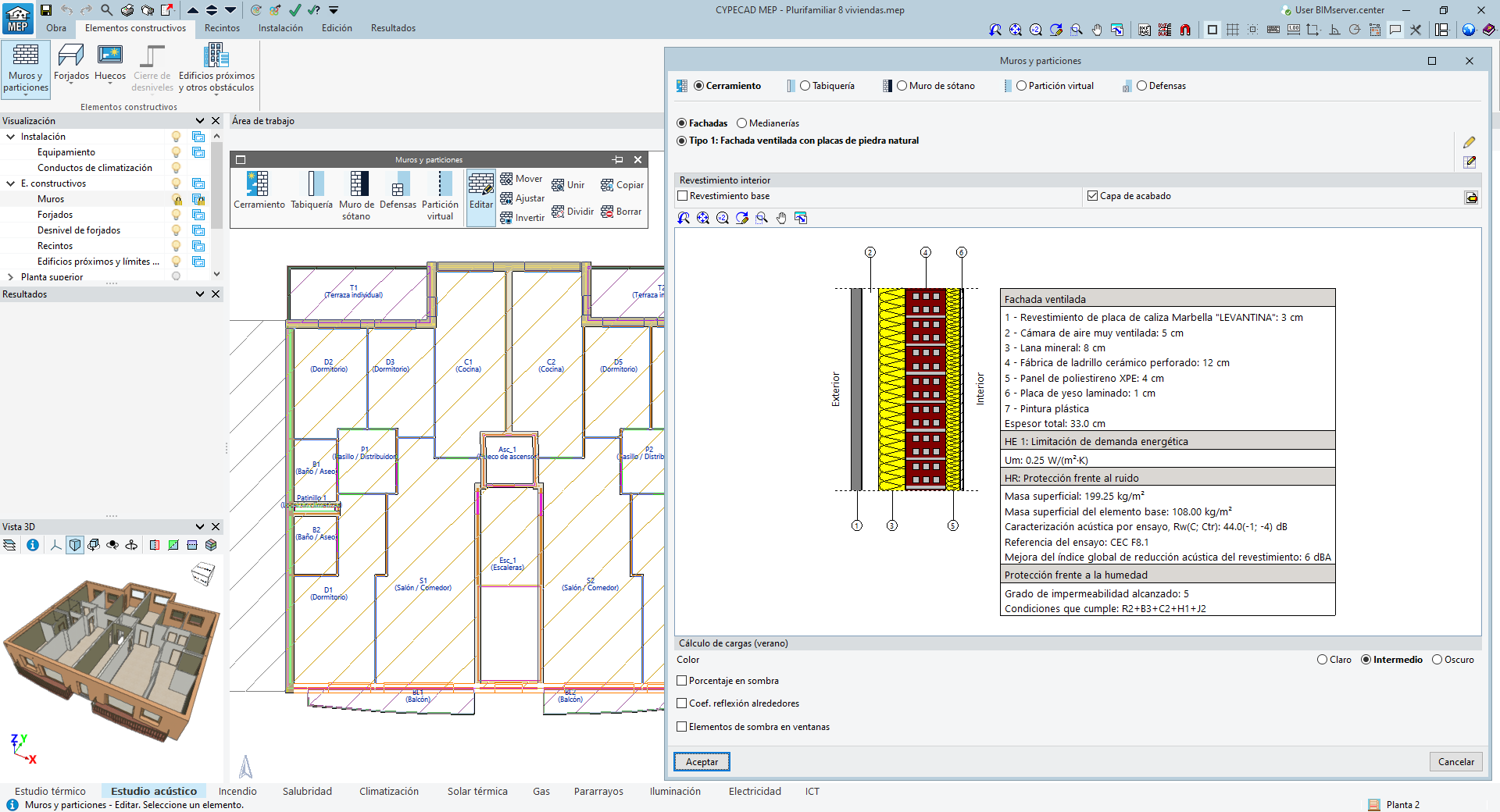1500x812 pixels.
Task: Collapse the Vista 3D panel chevron
Action: (x=200, y=527)
